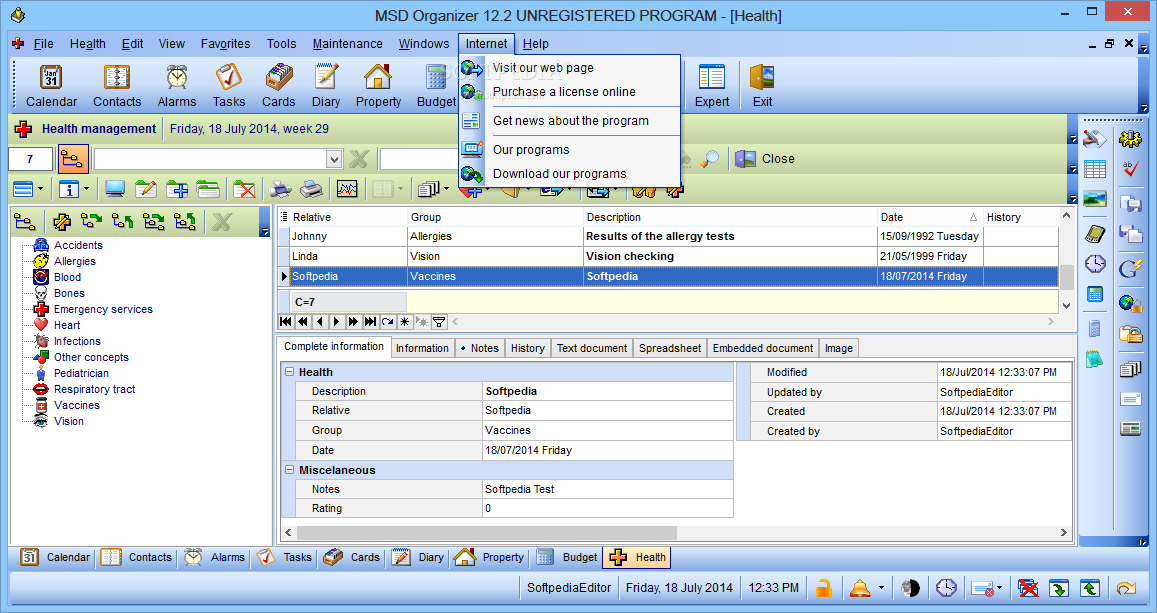The height and width of the screenshot is (613, 1157).
Task: Go to last record navigator button
Action: 370,322
